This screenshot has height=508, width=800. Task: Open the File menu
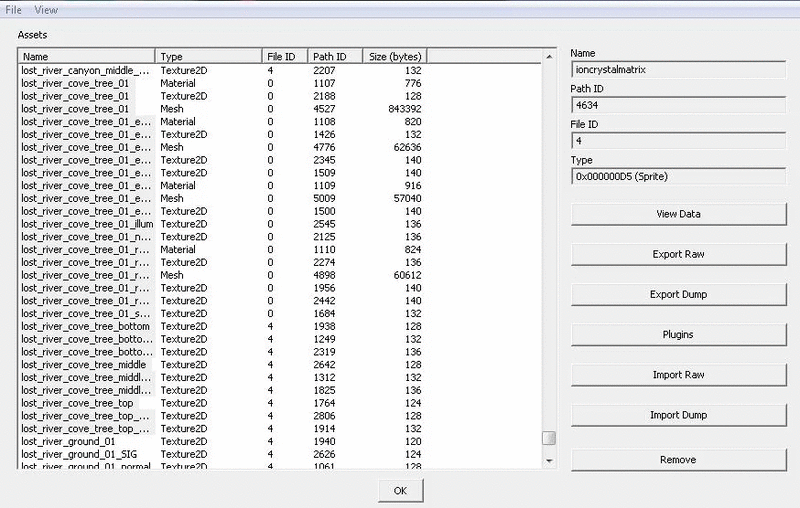tap(13, 10)
